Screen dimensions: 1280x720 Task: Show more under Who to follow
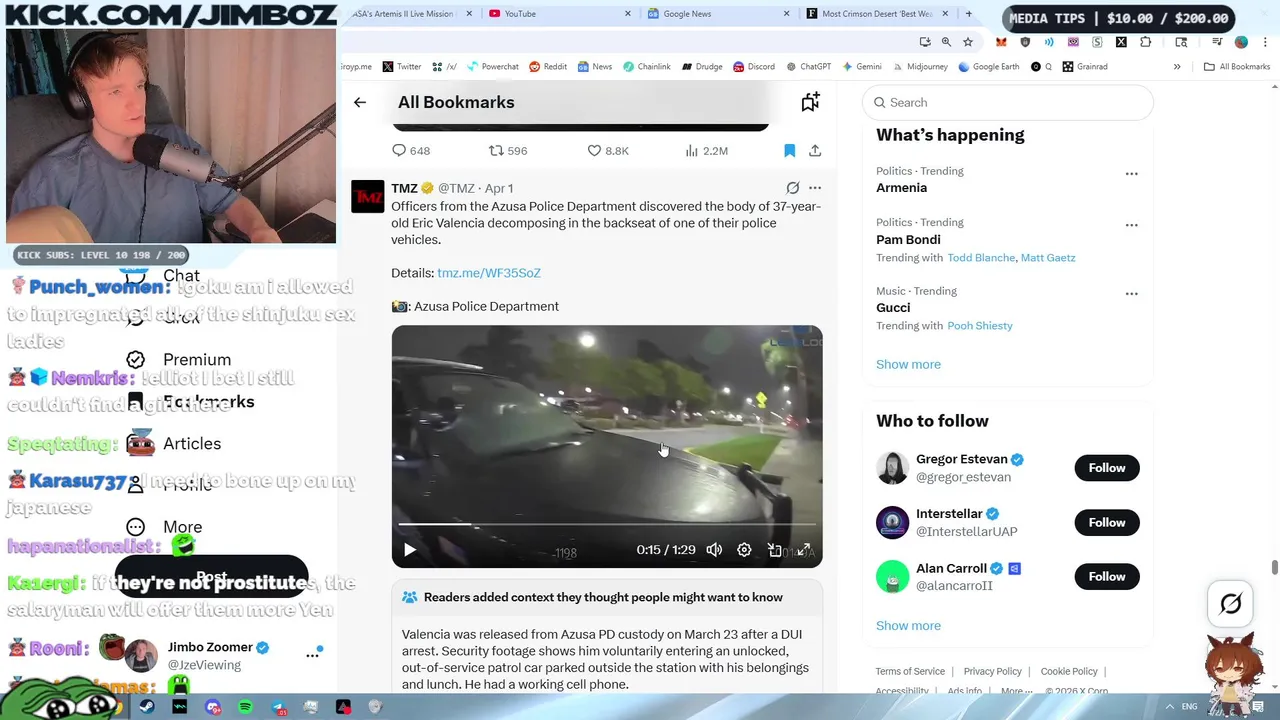pyautogui.click(x=908, y=626)
